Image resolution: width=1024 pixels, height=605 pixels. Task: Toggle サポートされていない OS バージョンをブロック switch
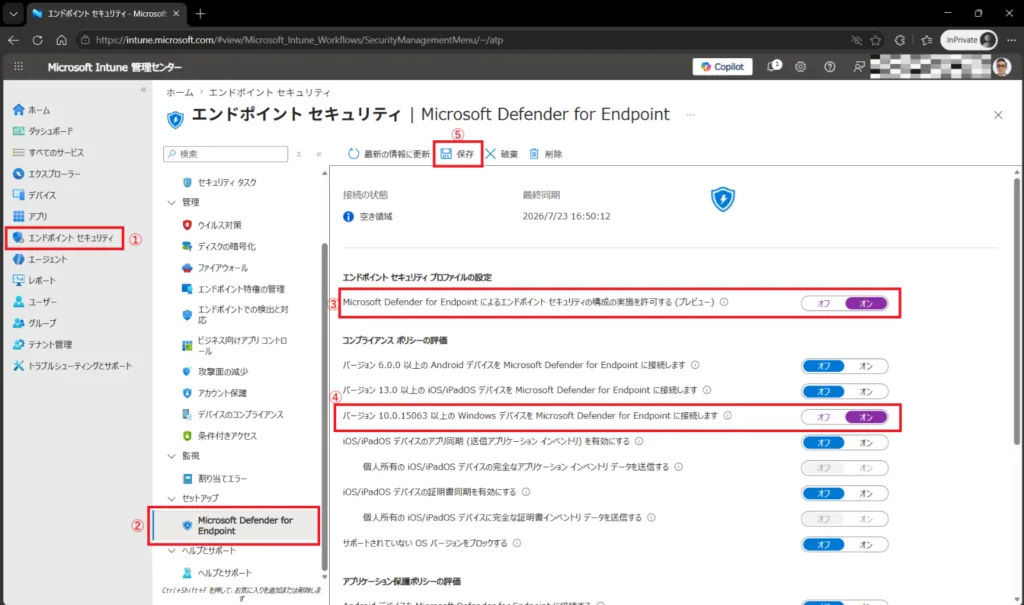844,545
